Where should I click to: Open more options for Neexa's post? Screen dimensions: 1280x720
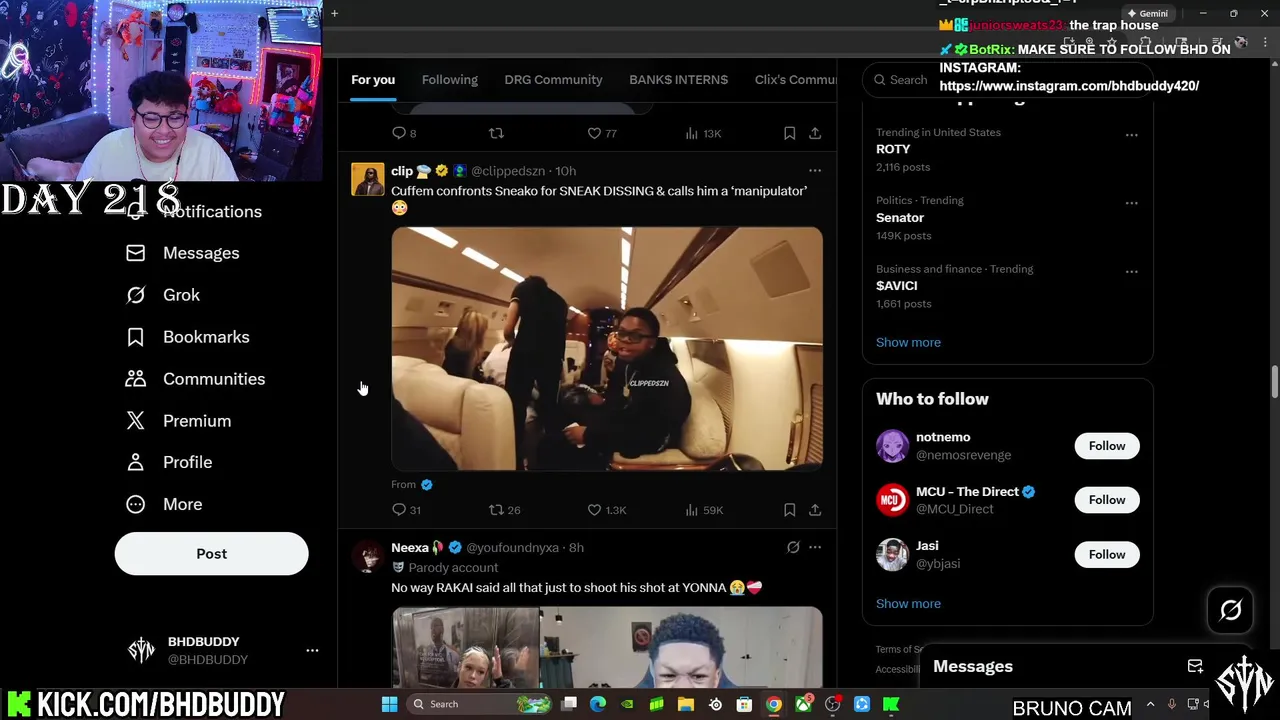pos(815,547)
